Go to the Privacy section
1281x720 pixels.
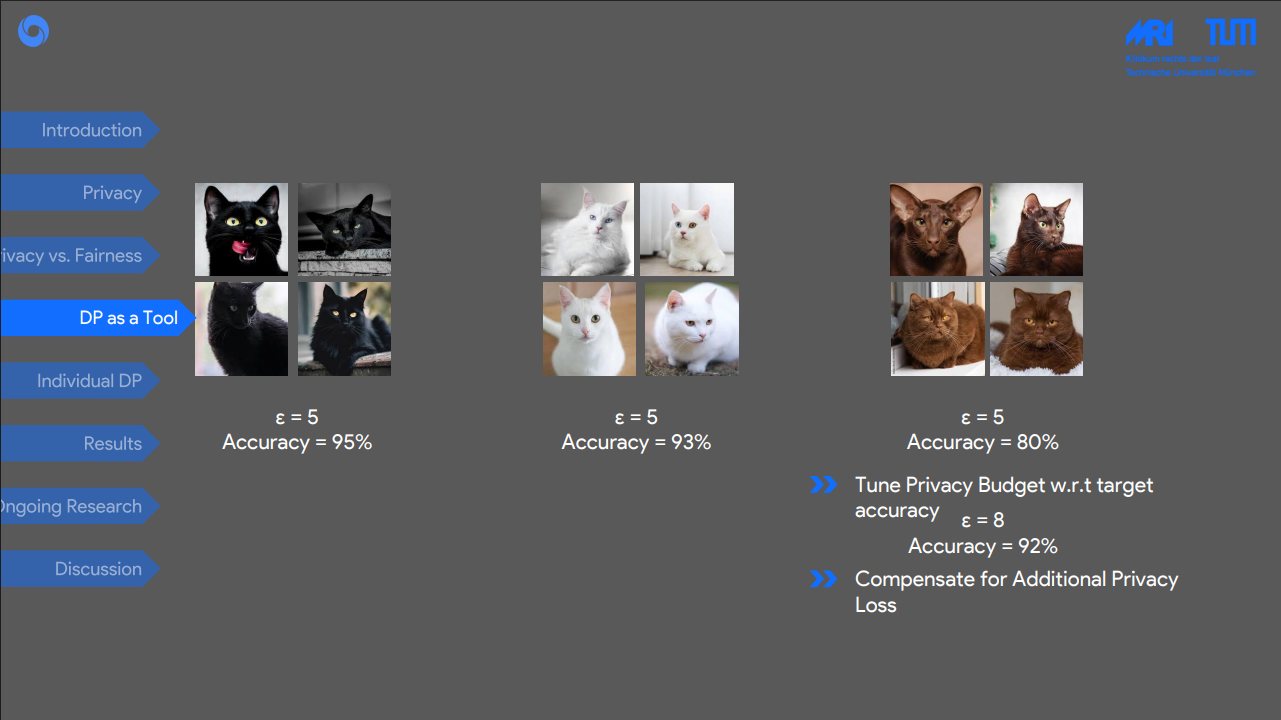[80, 193]
